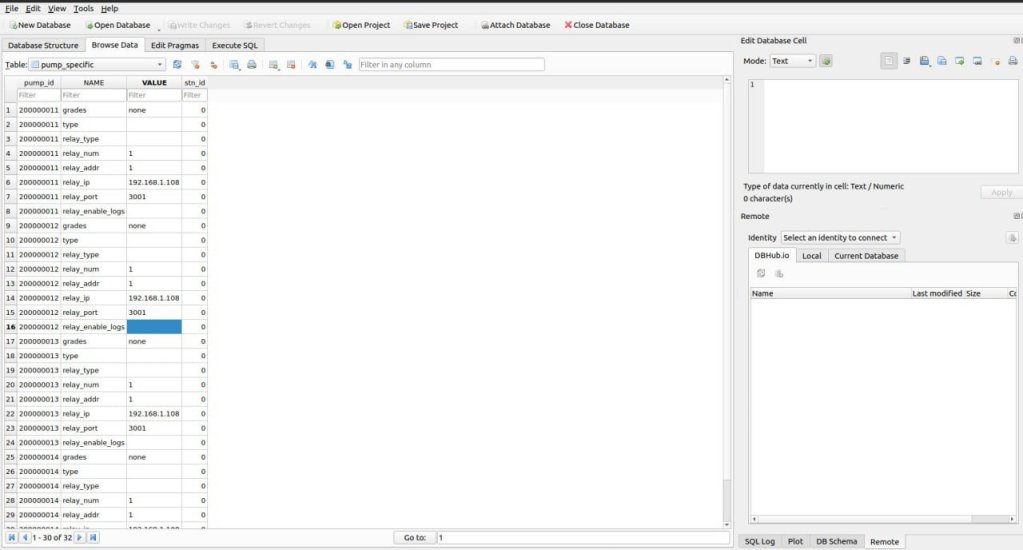The height and width of the screenshot is (550, 1023).
Task: Switch to the DB Schema tab
Action: click(x=836, y=541)
